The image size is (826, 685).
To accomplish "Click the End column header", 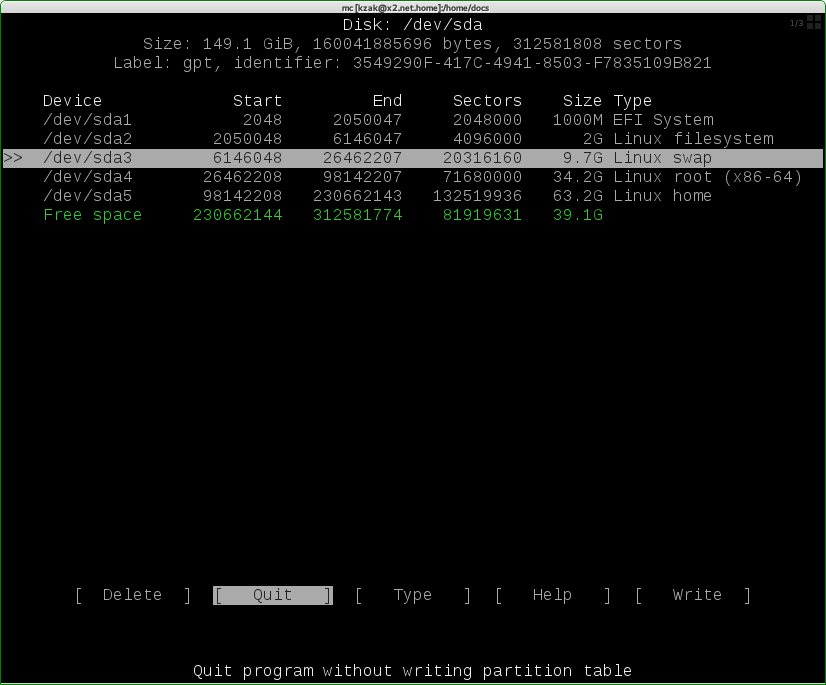I will click(x=387, y=101).
